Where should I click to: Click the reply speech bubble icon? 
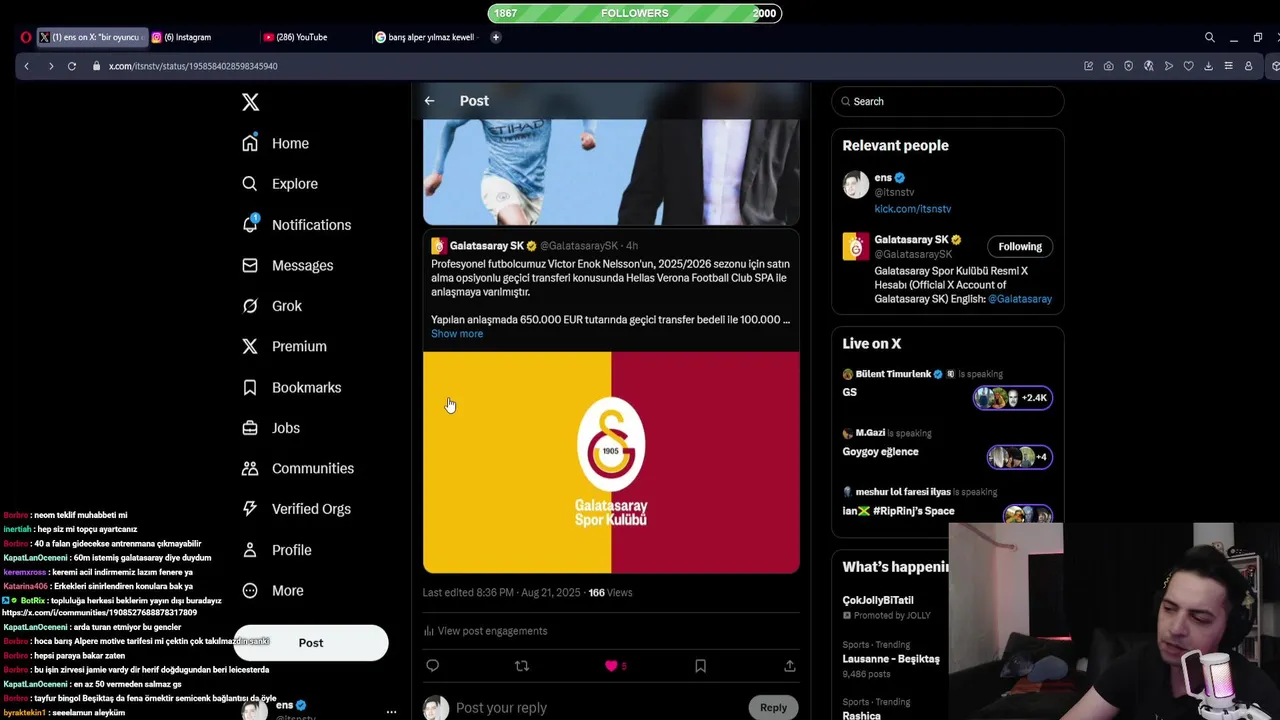point(432,666)
